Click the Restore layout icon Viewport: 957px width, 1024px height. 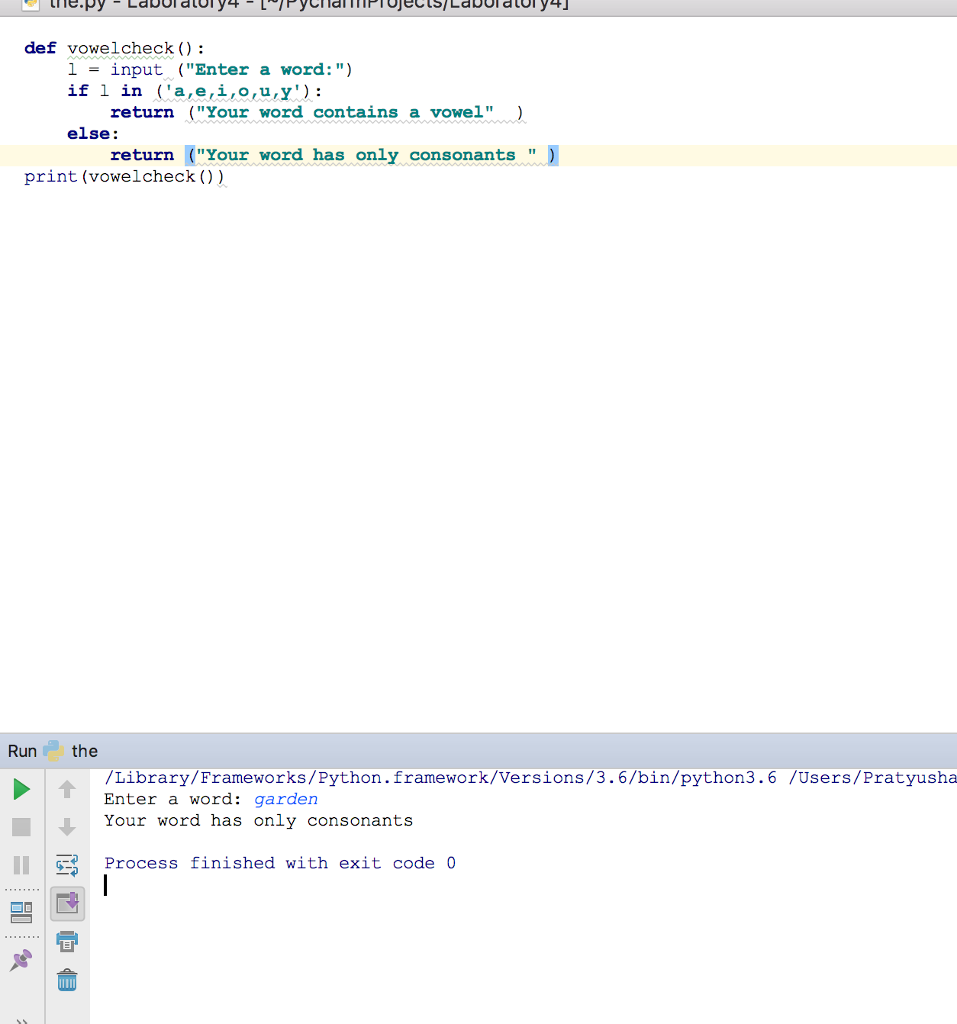(x=22, y=912)
